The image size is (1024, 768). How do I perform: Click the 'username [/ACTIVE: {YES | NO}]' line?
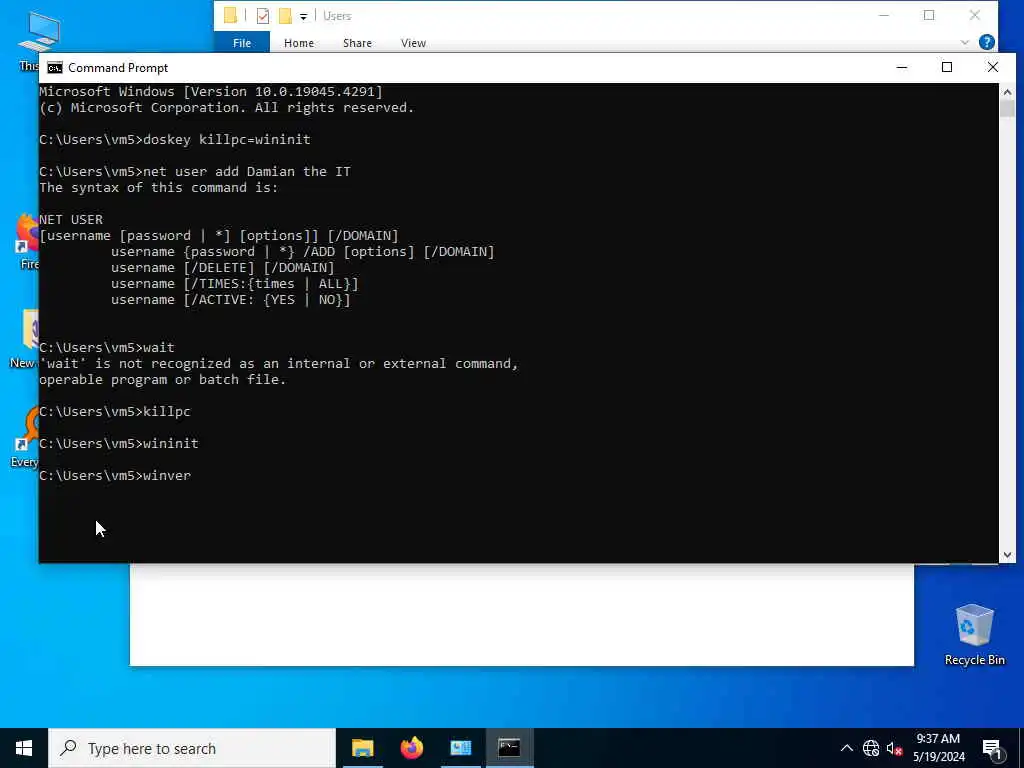[x=231, y=300]
